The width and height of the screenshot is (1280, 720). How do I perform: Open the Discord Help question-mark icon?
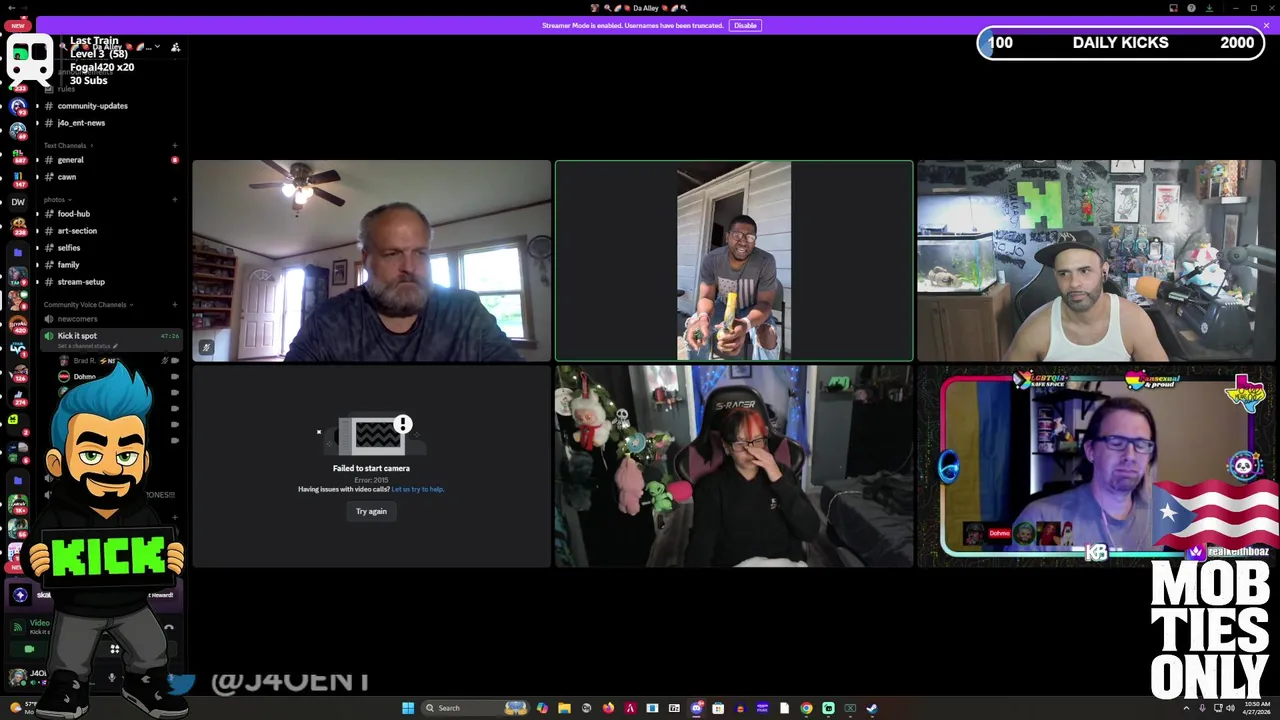click(1191, 8)
